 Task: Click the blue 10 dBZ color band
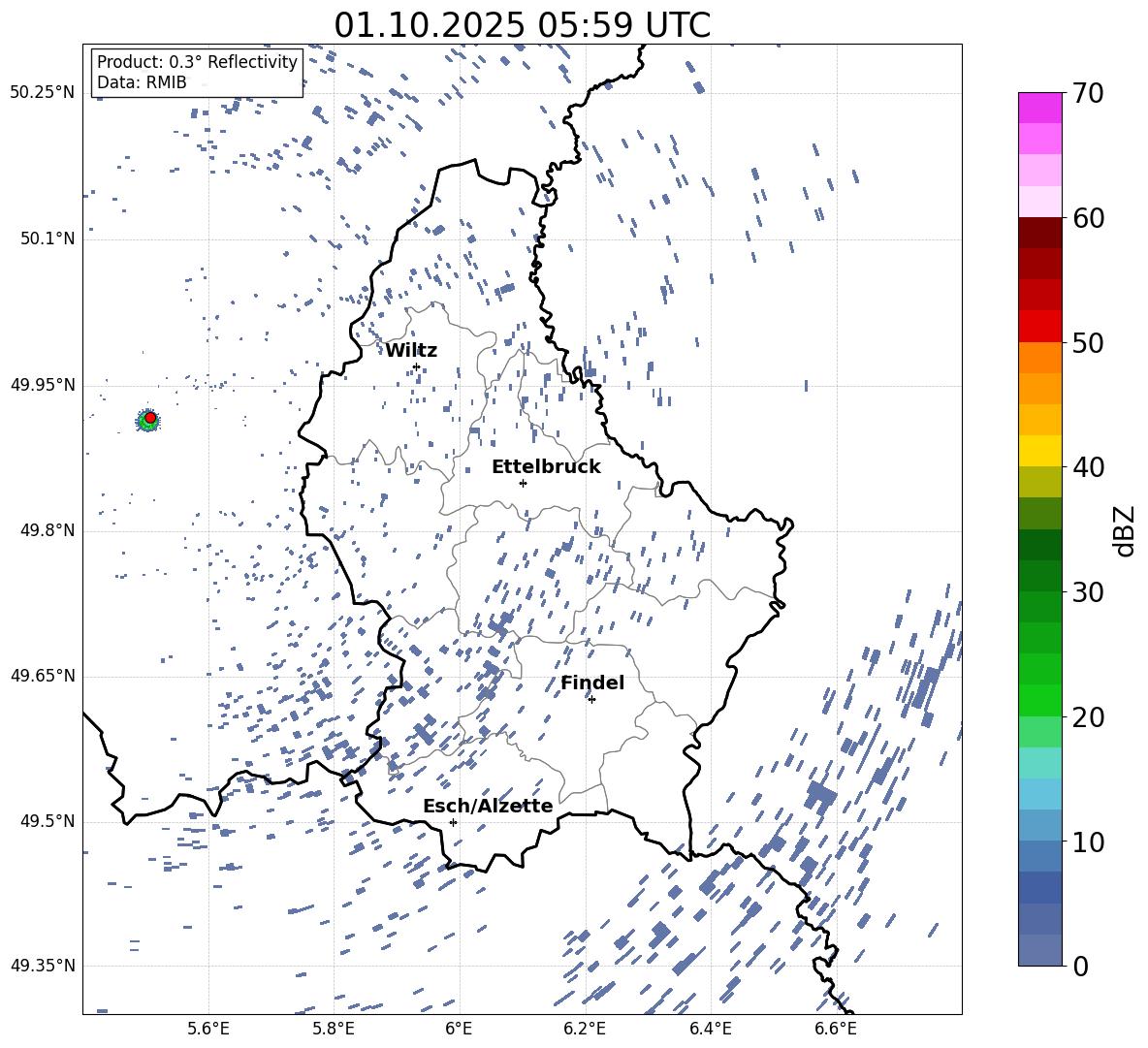point(1039,856)
